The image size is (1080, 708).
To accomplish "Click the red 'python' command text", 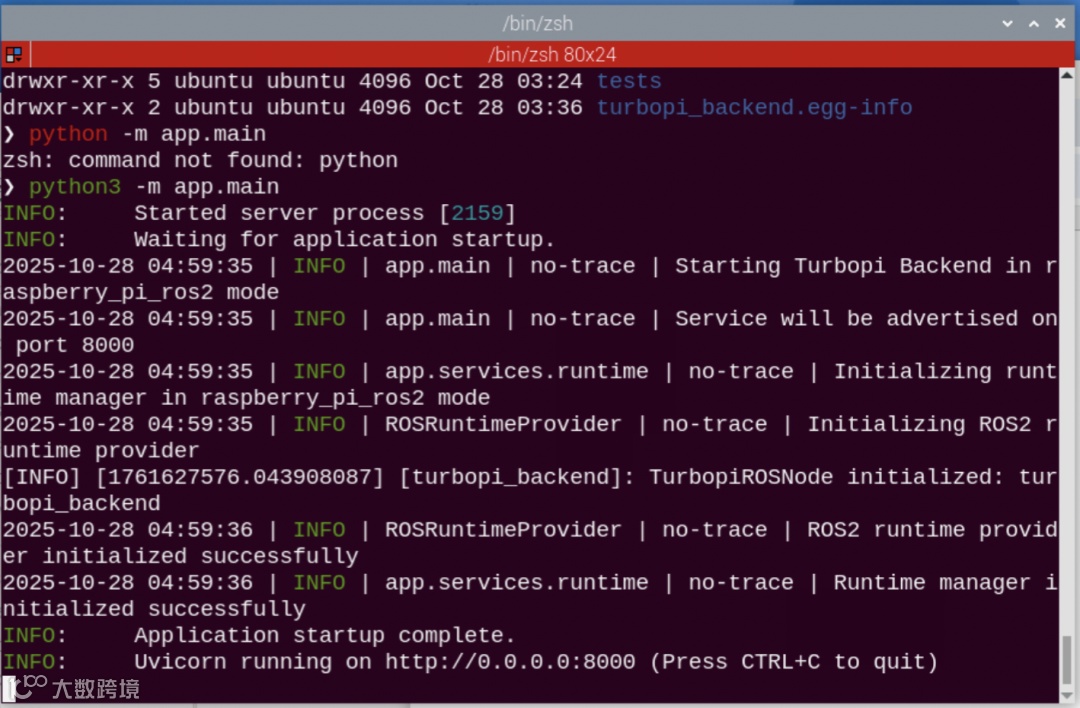I will (x=68, y=134).
